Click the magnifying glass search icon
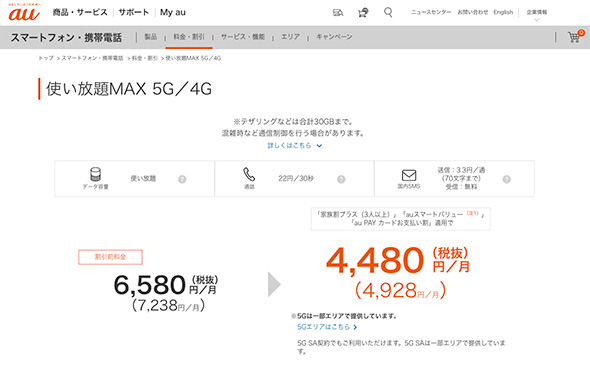 (x=388, y=12)
